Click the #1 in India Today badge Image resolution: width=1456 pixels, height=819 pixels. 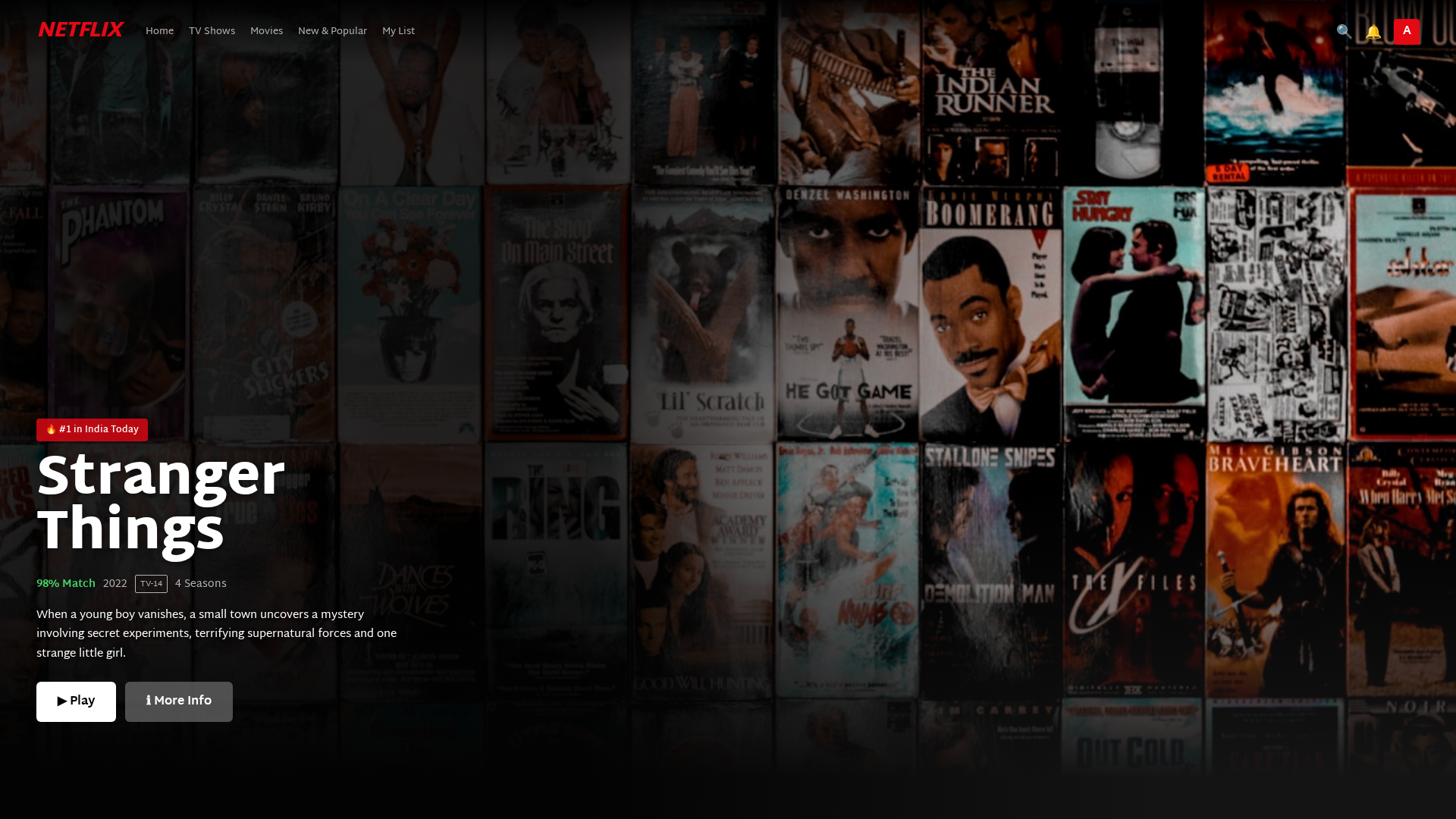click(92, 430)
